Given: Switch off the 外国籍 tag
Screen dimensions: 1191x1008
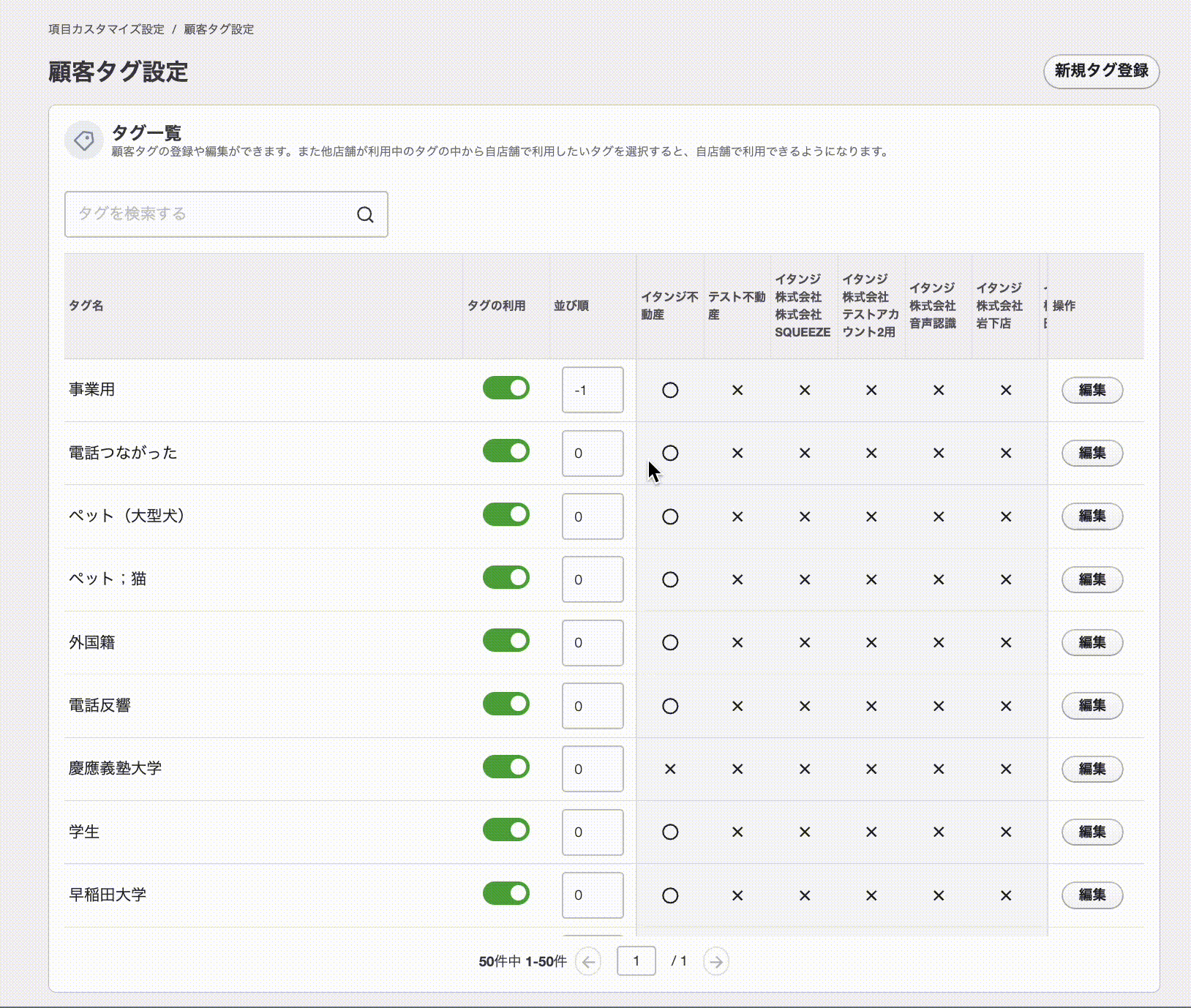Looking at the screenshot, I should [x=506, y=641].
